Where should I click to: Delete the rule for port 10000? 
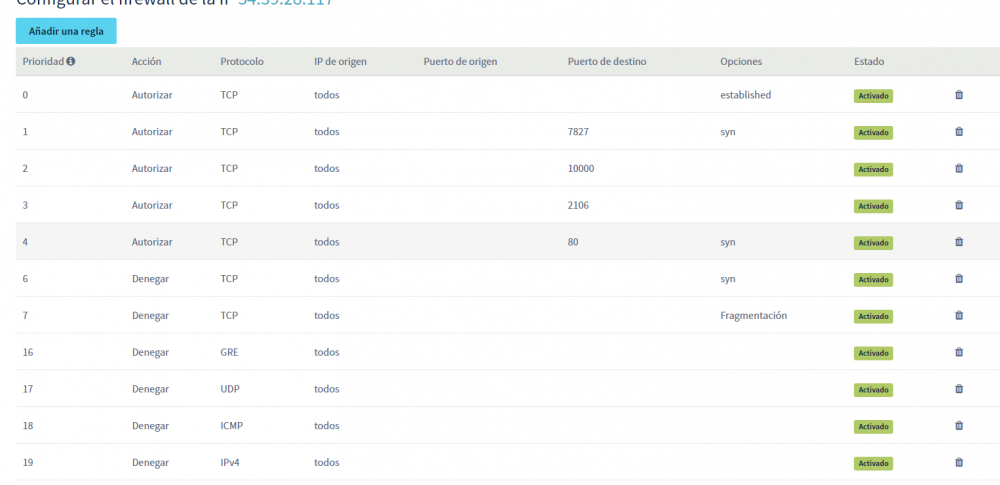click(959, 169)
